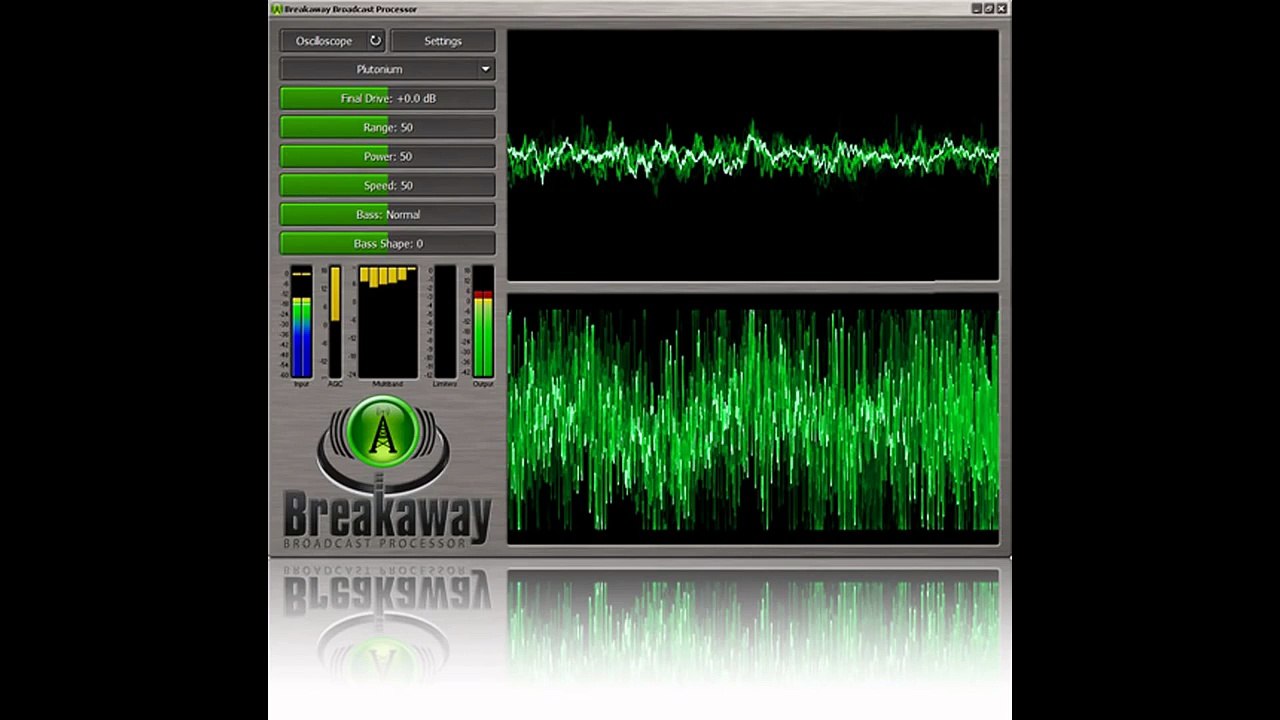Close the Breakaway Broadcast Processor window

click(x=1002, y=9)
